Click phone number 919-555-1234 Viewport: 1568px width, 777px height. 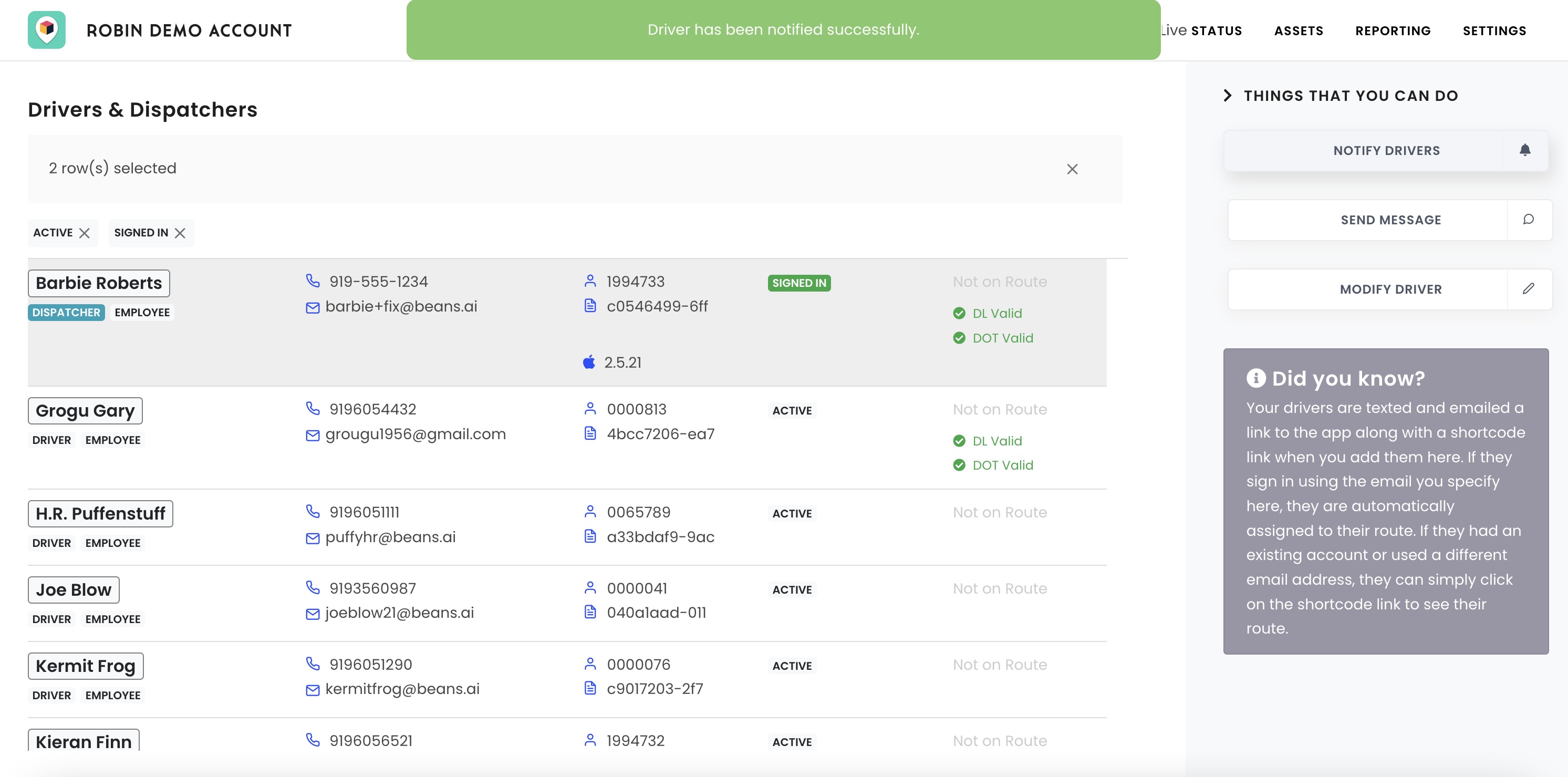tap(379, 282)
